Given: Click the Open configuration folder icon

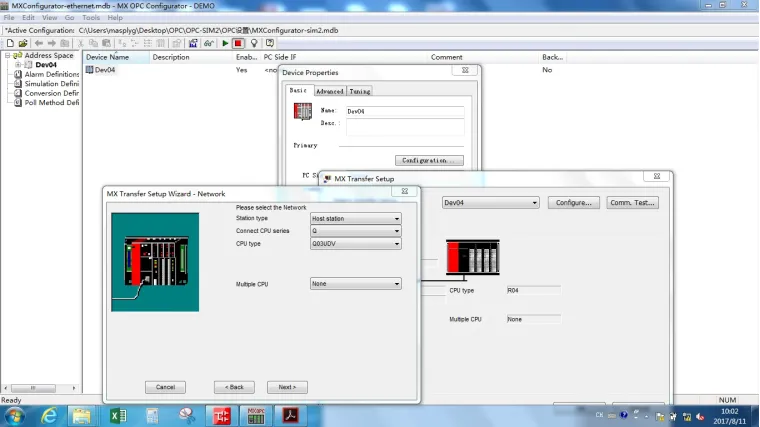Looking at the screenshot, I should pos(23,43).
